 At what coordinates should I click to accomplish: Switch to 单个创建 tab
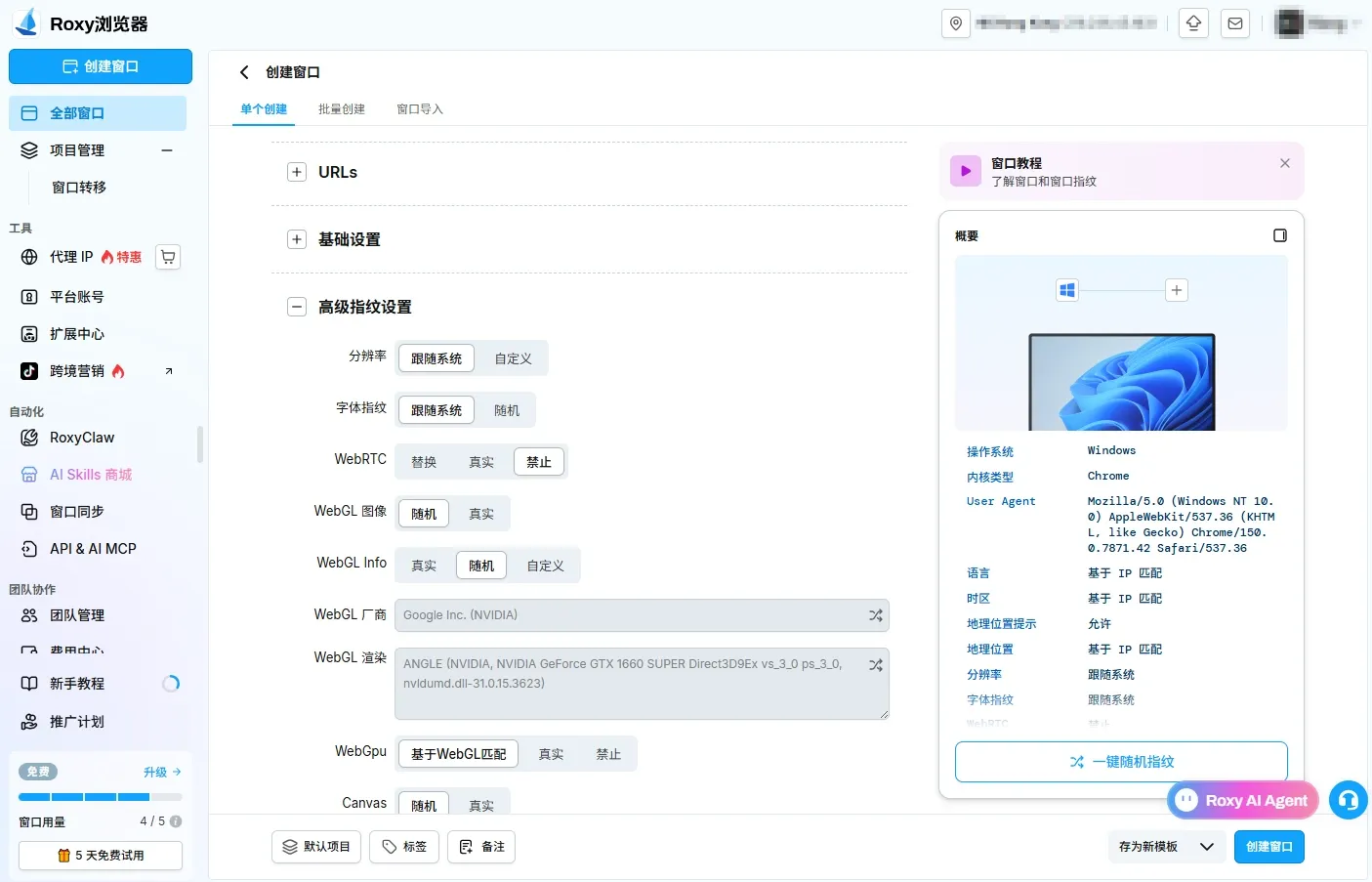pos(264,109)
